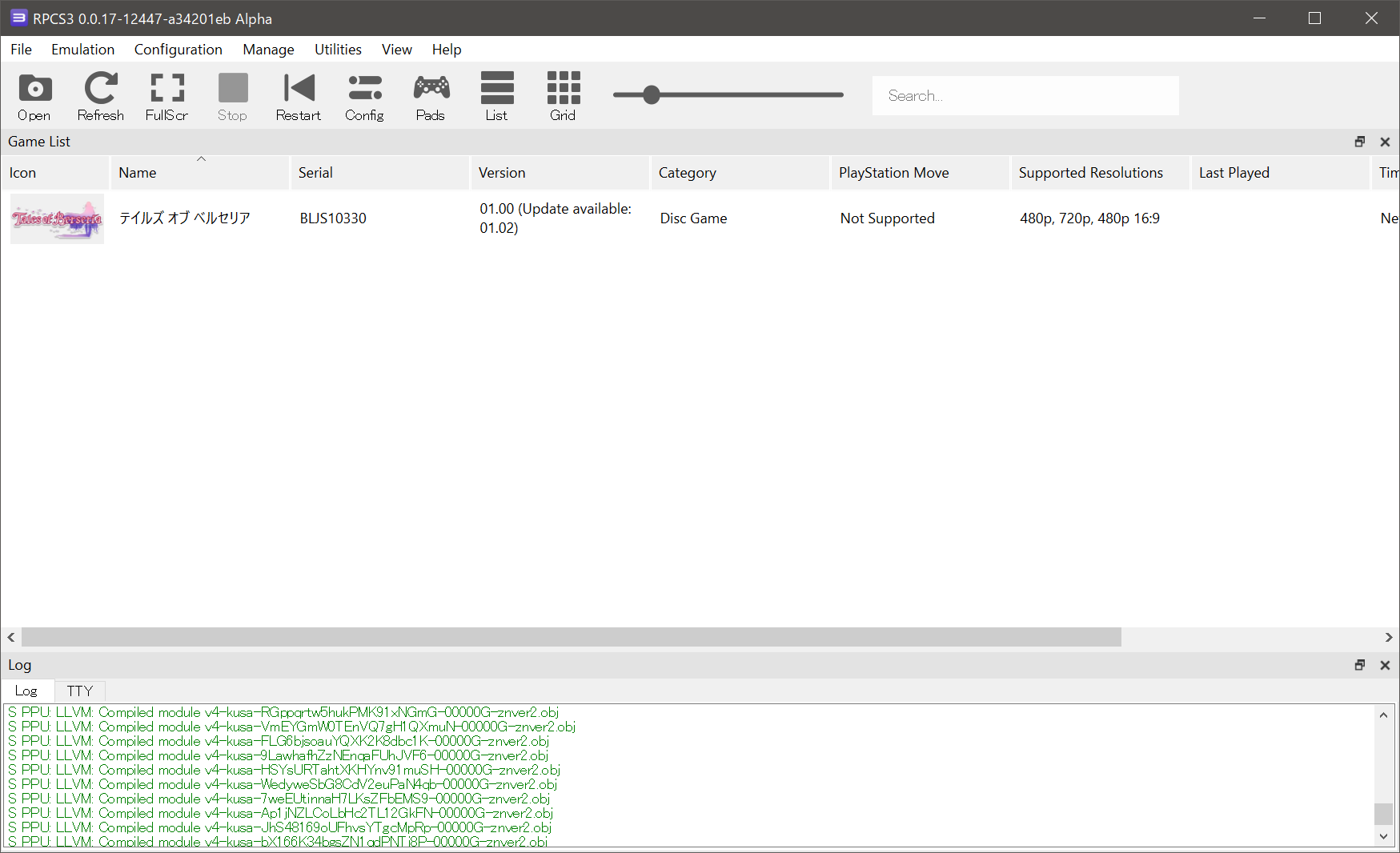Click the log vertical scrollbar thumb

pyautogui.click(x=1383, y=814)
